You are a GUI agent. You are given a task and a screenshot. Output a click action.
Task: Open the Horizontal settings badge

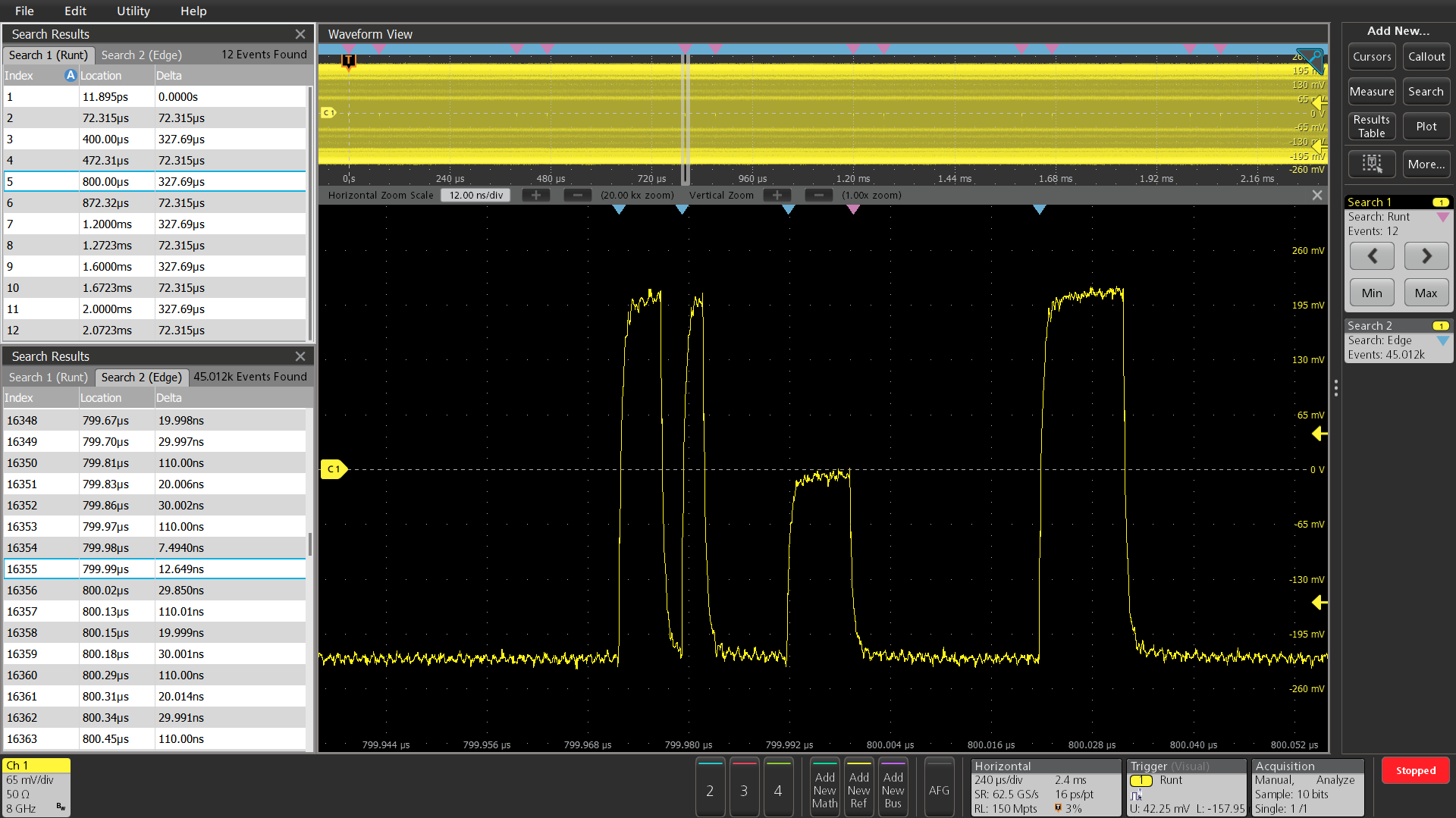[x=1046, y=787]
